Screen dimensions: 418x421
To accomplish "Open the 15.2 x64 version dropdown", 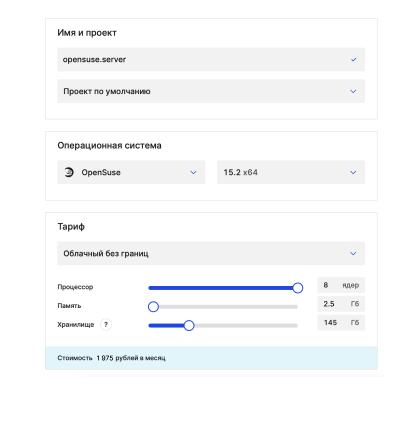I will tap(291, 172).
